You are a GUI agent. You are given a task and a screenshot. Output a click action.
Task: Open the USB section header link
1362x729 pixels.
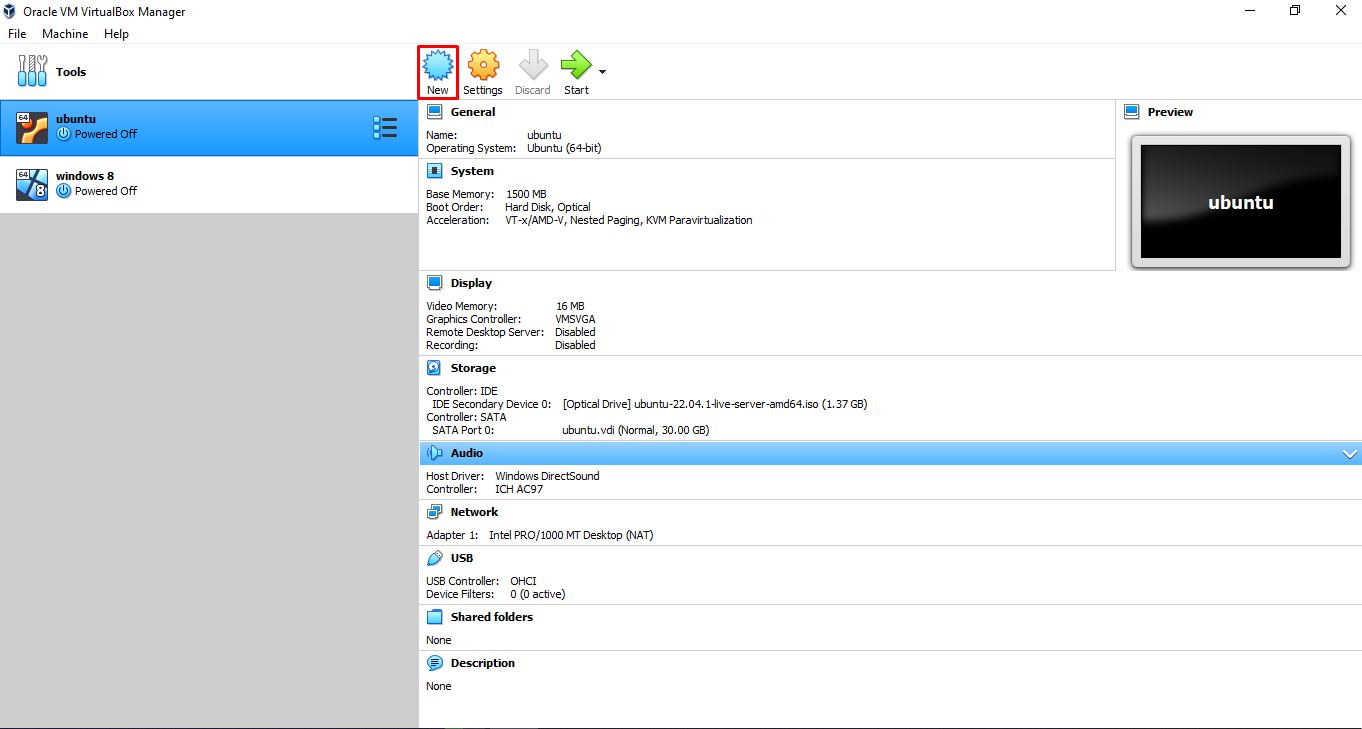pyautogui.click(x=462, y=558)
